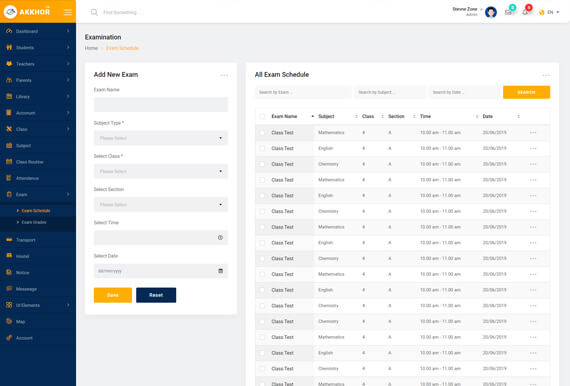The image size is (570, 386).
Task: Click the Exam Schedule breadcrumb link
Action: pyautogui.click(x=123, y=48)
